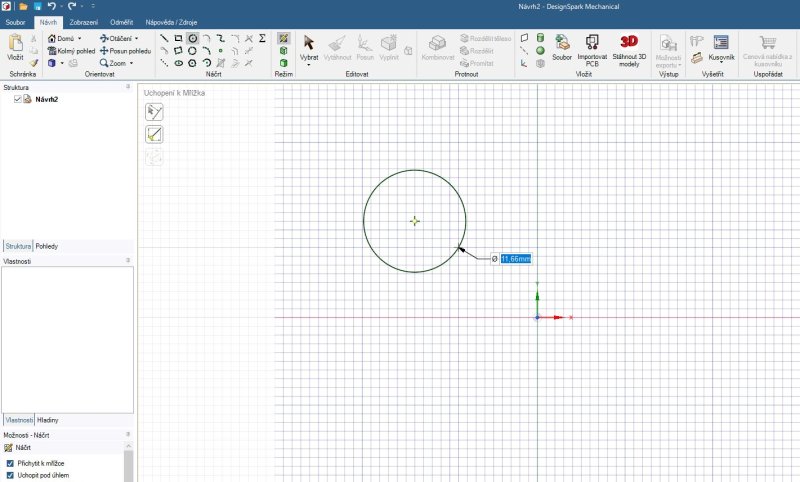Toggle visibility checkbox for Návrh2
This screenshot has width=800, height=482.
click(x=18, y=99)
